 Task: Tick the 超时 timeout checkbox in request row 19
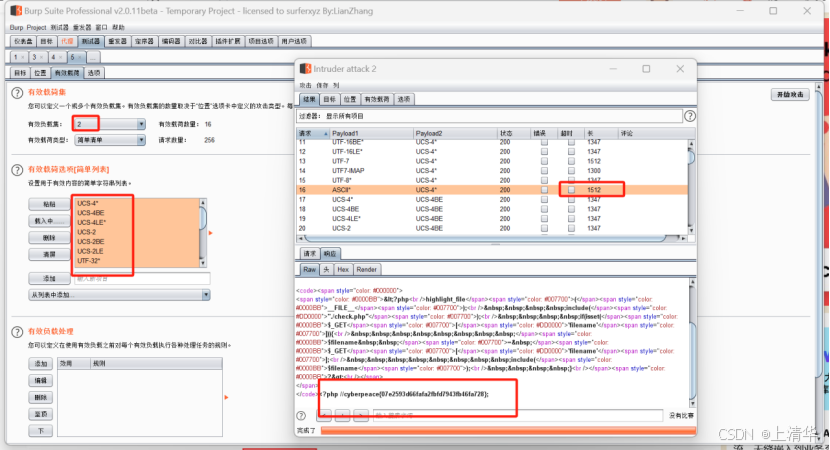coord(571,219)
